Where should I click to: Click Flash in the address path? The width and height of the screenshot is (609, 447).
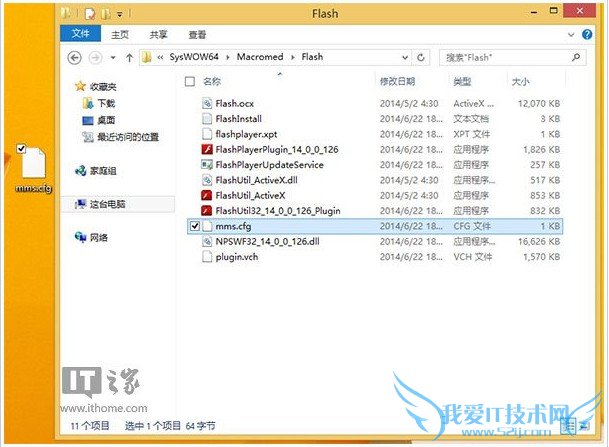click(312, 57)
